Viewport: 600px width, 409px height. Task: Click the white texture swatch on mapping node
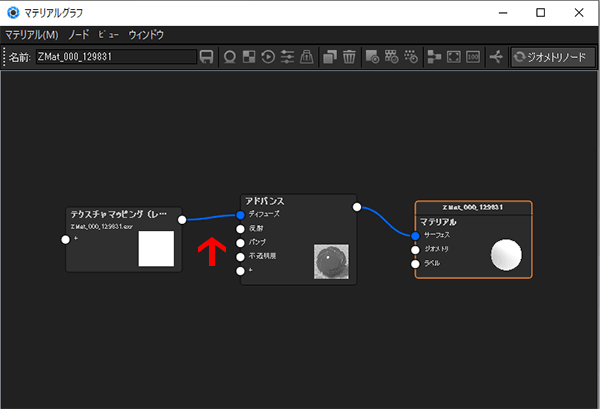coord(155,248)
